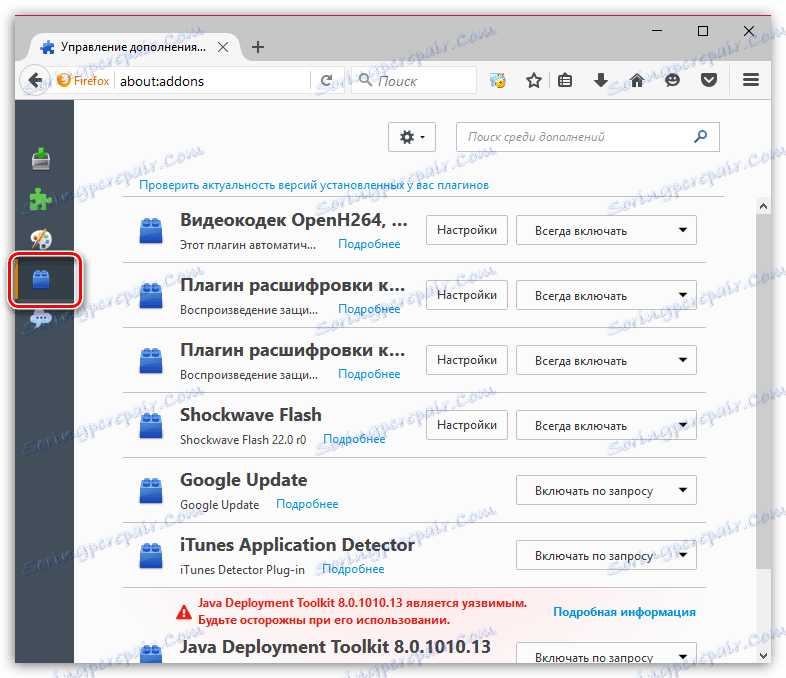786x678 pixels.
Task: Open the Downloads arrow icon
Action: point(601,80)
